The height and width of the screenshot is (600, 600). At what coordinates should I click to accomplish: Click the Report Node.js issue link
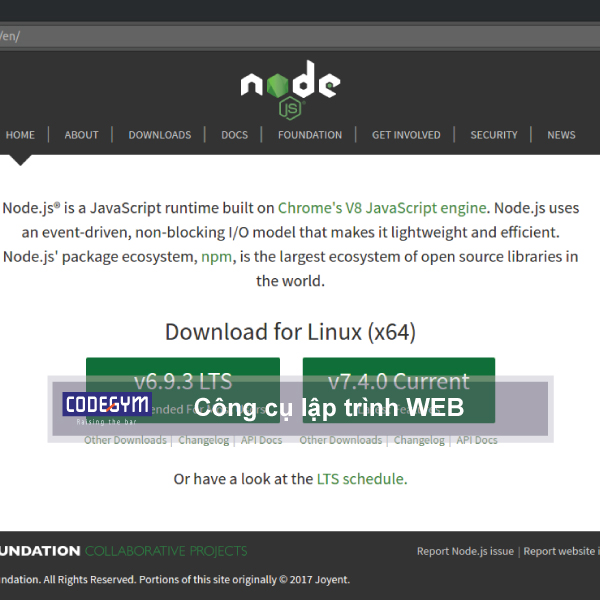(x=465, y=551)
